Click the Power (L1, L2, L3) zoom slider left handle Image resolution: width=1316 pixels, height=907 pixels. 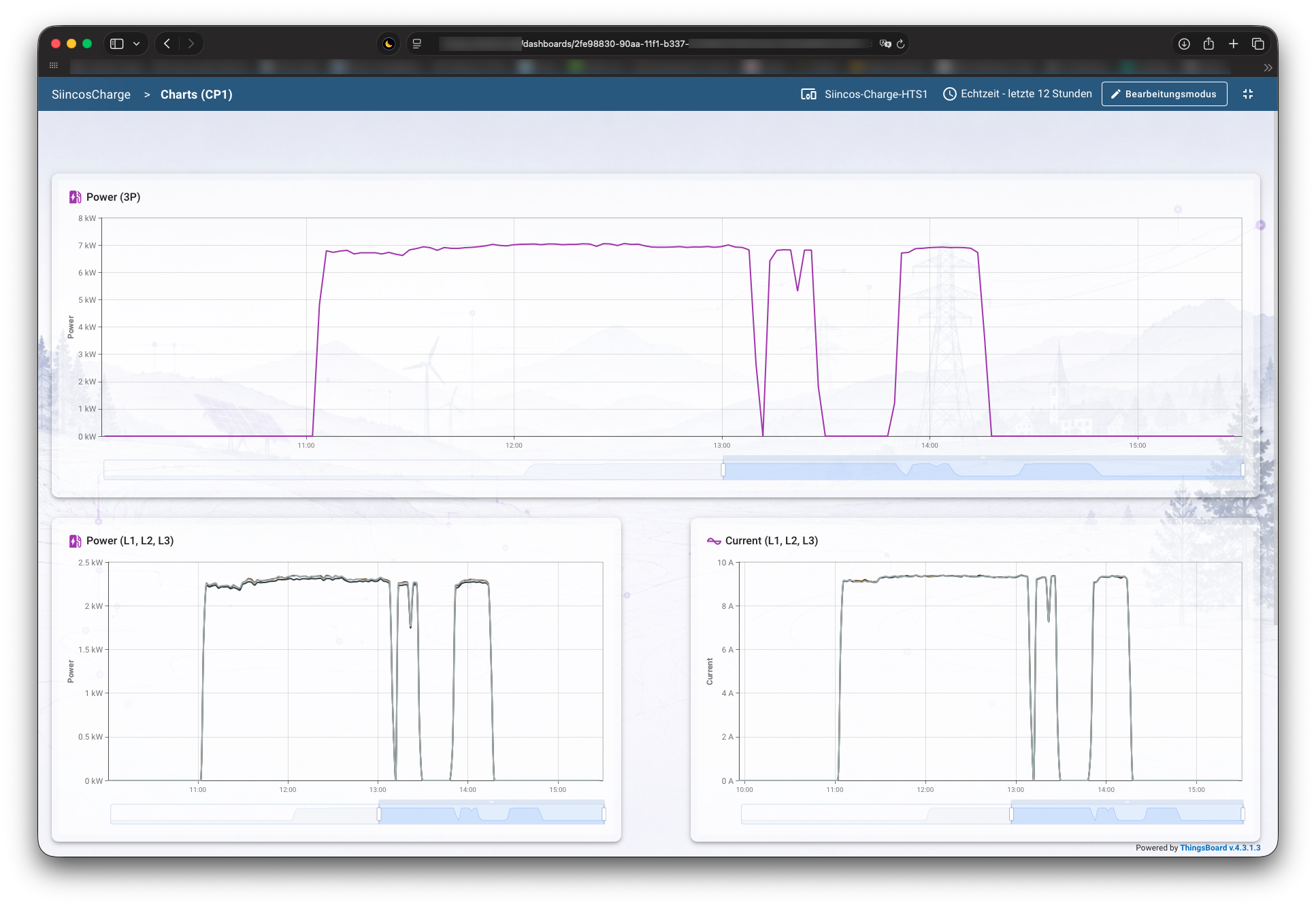(379, 814)
